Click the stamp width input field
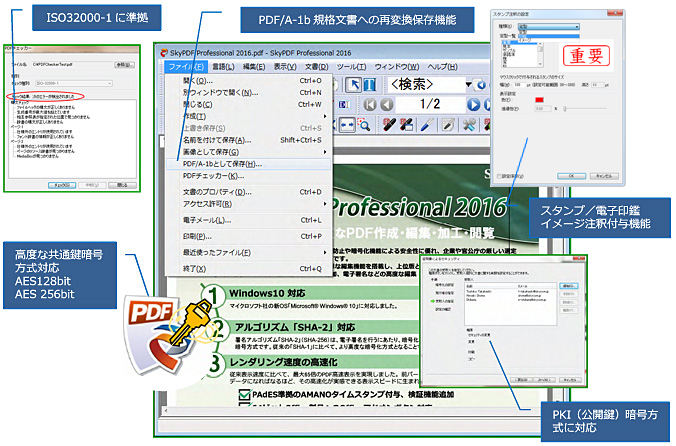Image resolution: width=676 pixels, height=446 pixels. [x=519, y=85]
